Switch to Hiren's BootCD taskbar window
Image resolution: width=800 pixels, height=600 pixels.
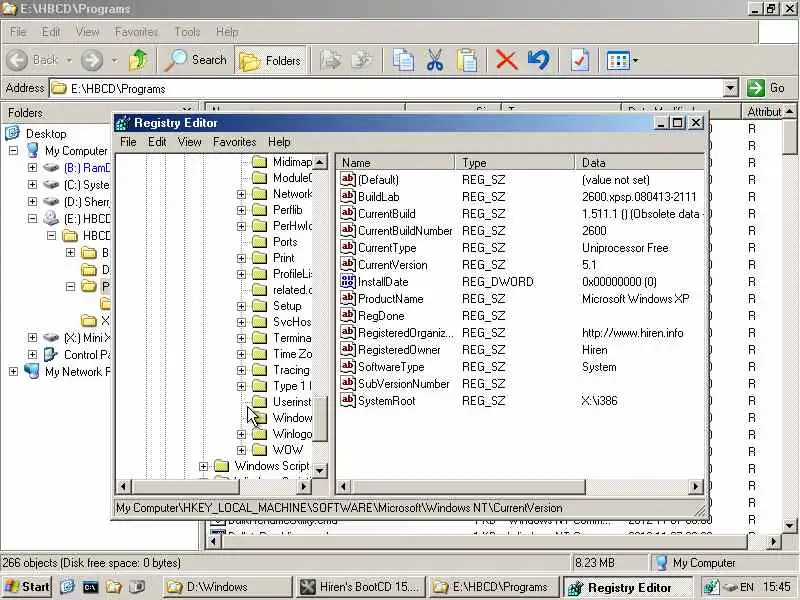[361, 587]
